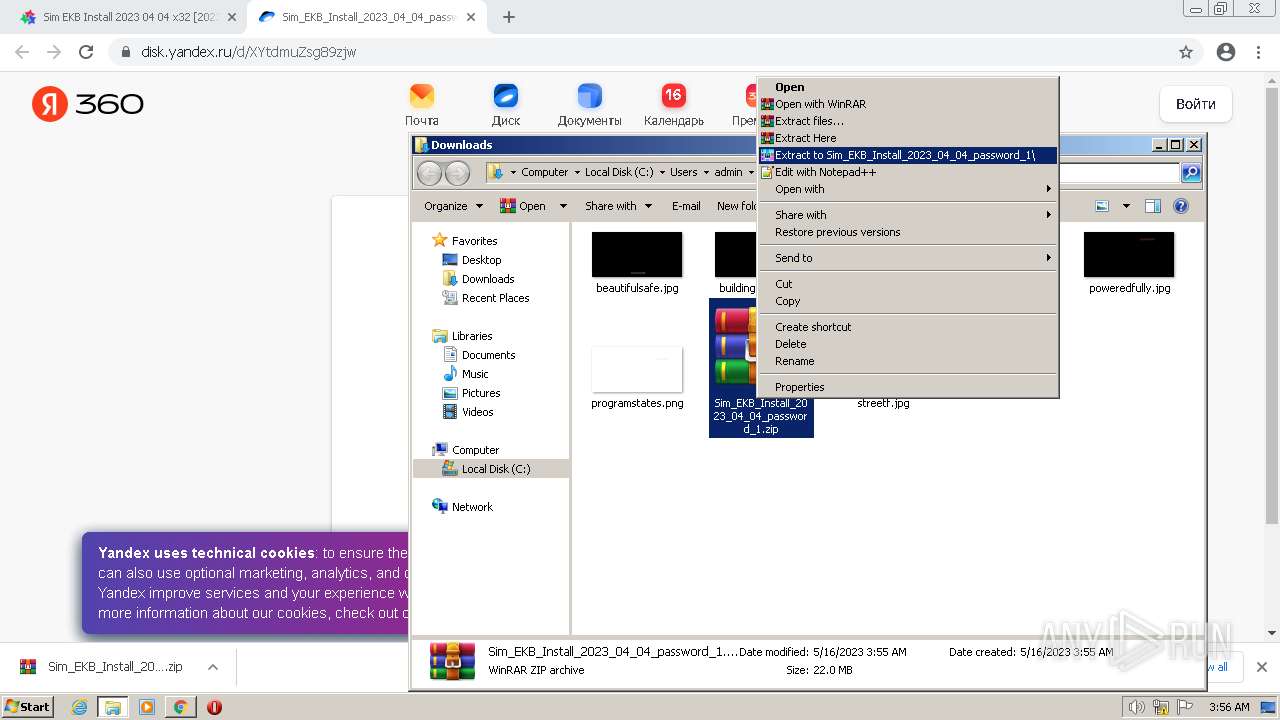Bookmark this page with the star icon
Image resolution: width=1280 pixels, height=720 pixels.
click(1186, 52)
